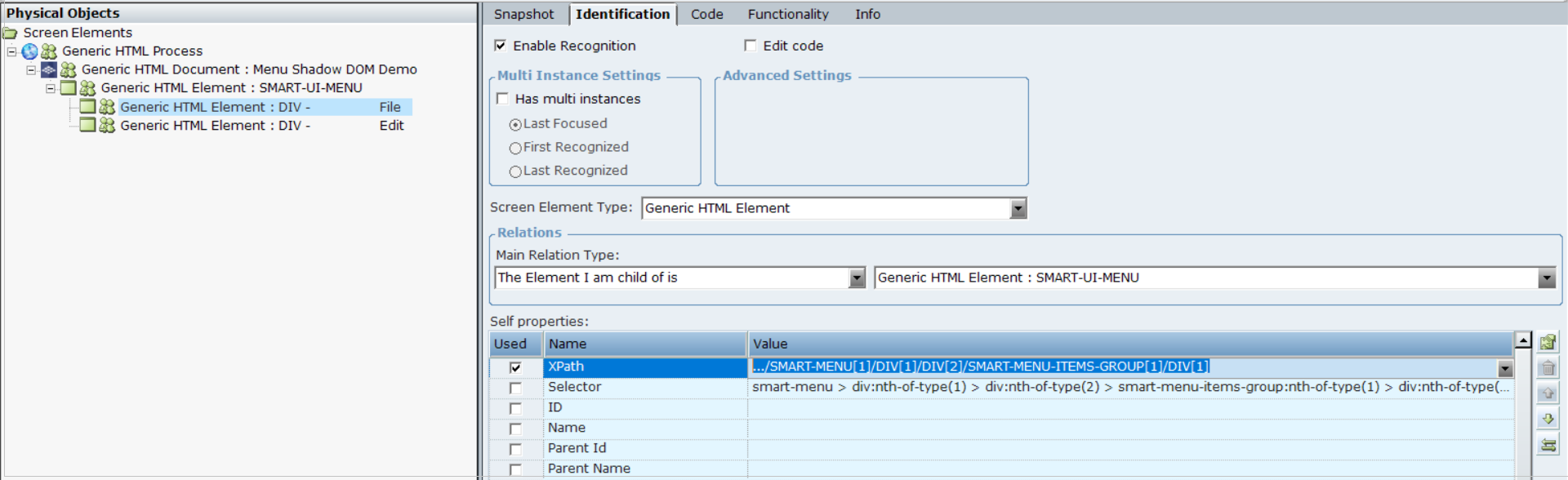The width and height of the screenshot is (1568, 480).
Task: Check the Has multi instances box
Action: pos(503,99)
